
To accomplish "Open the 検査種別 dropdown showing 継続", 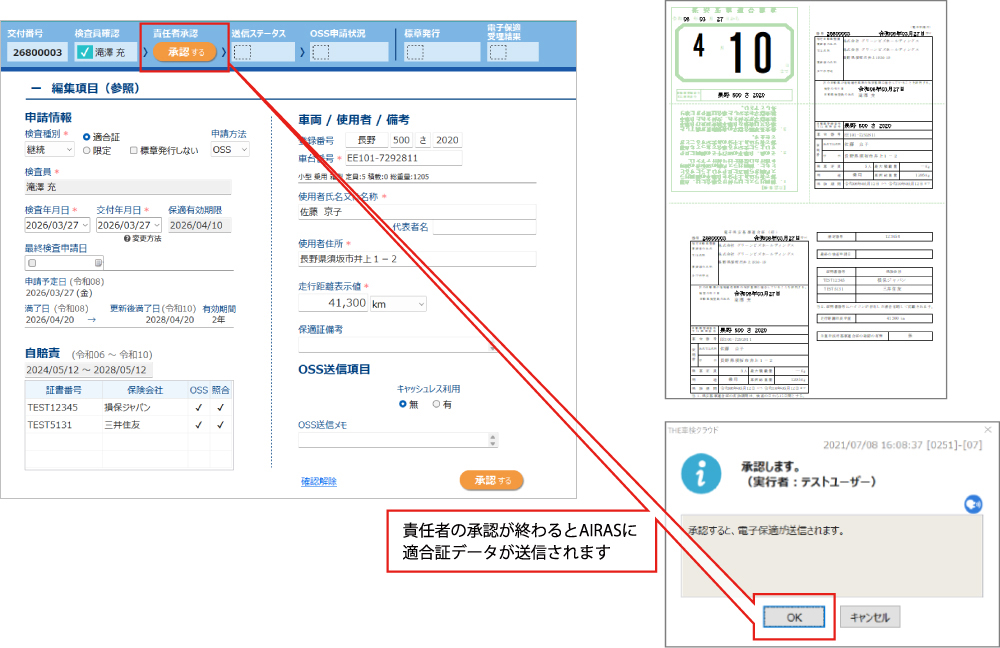I will 49,150.
